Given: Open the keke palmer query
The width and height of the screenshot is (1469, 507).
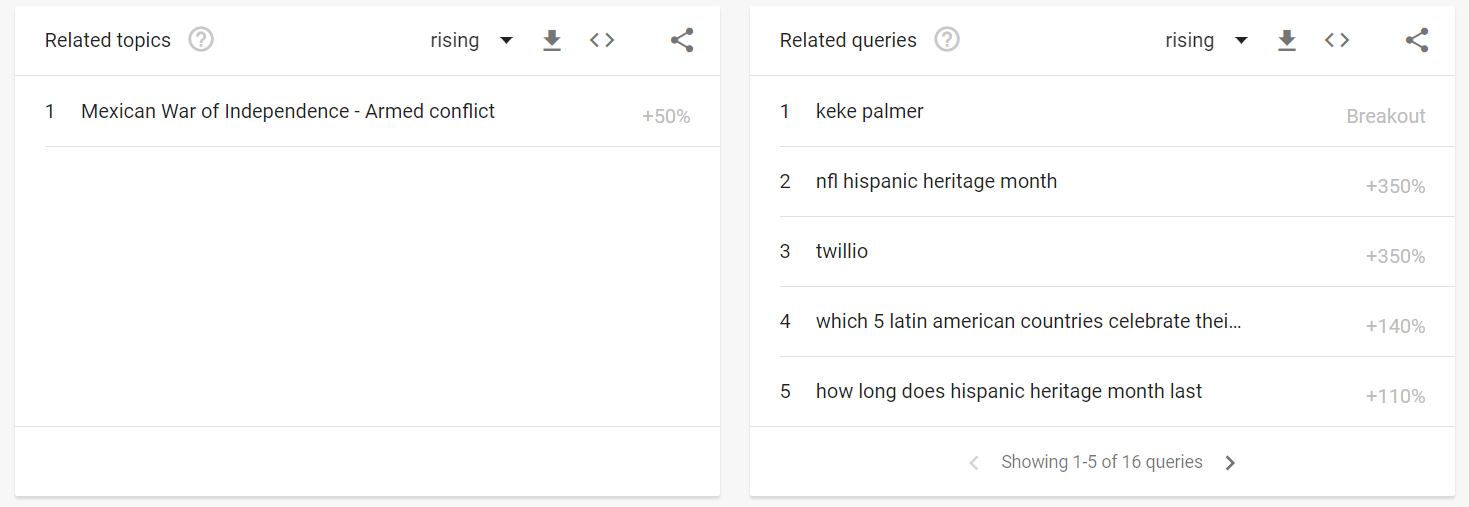Looking at the screenshot, I should point(870,111).
